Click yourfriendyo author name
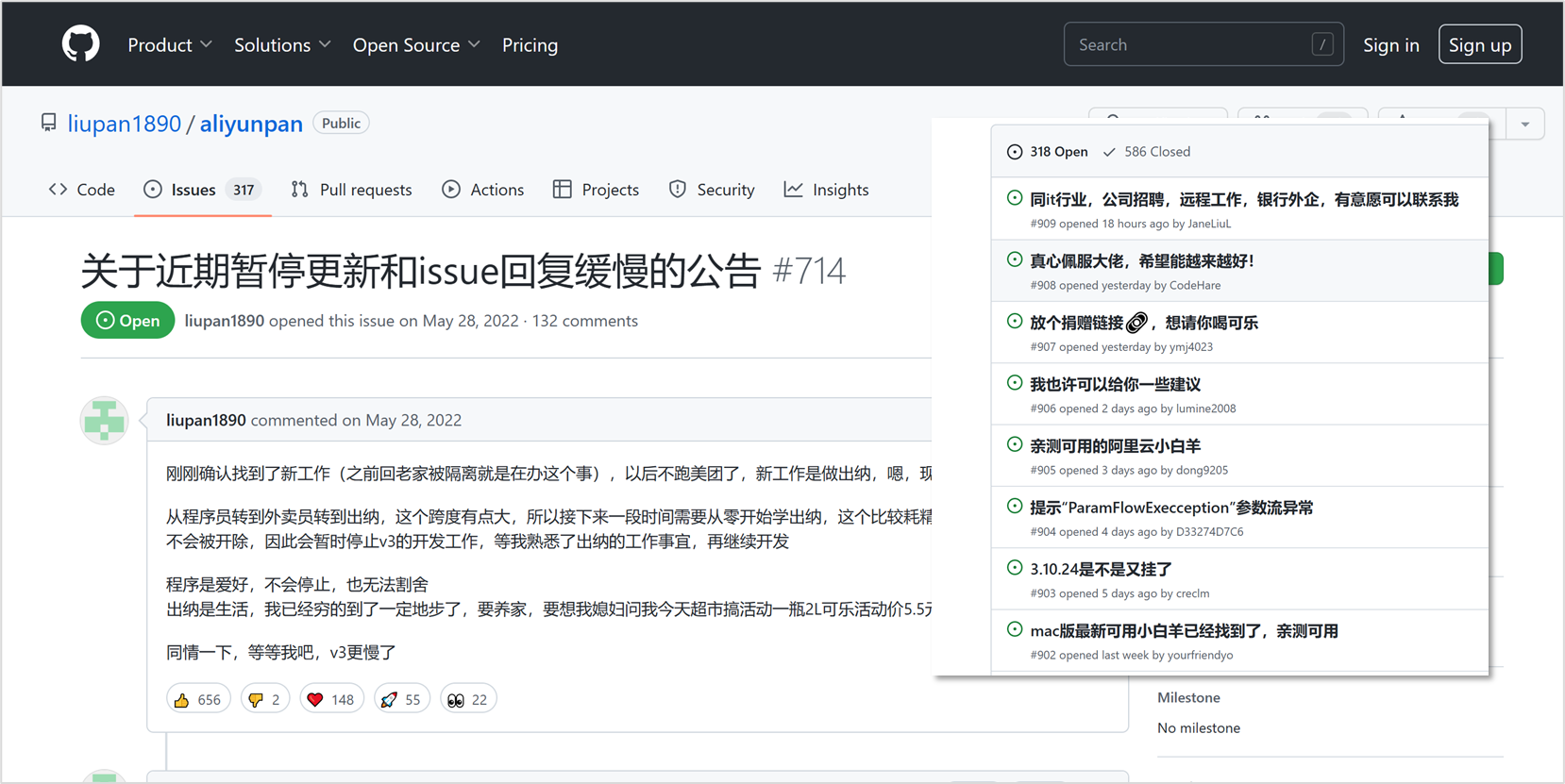 pyautogui.click(x=1200, y=655)
